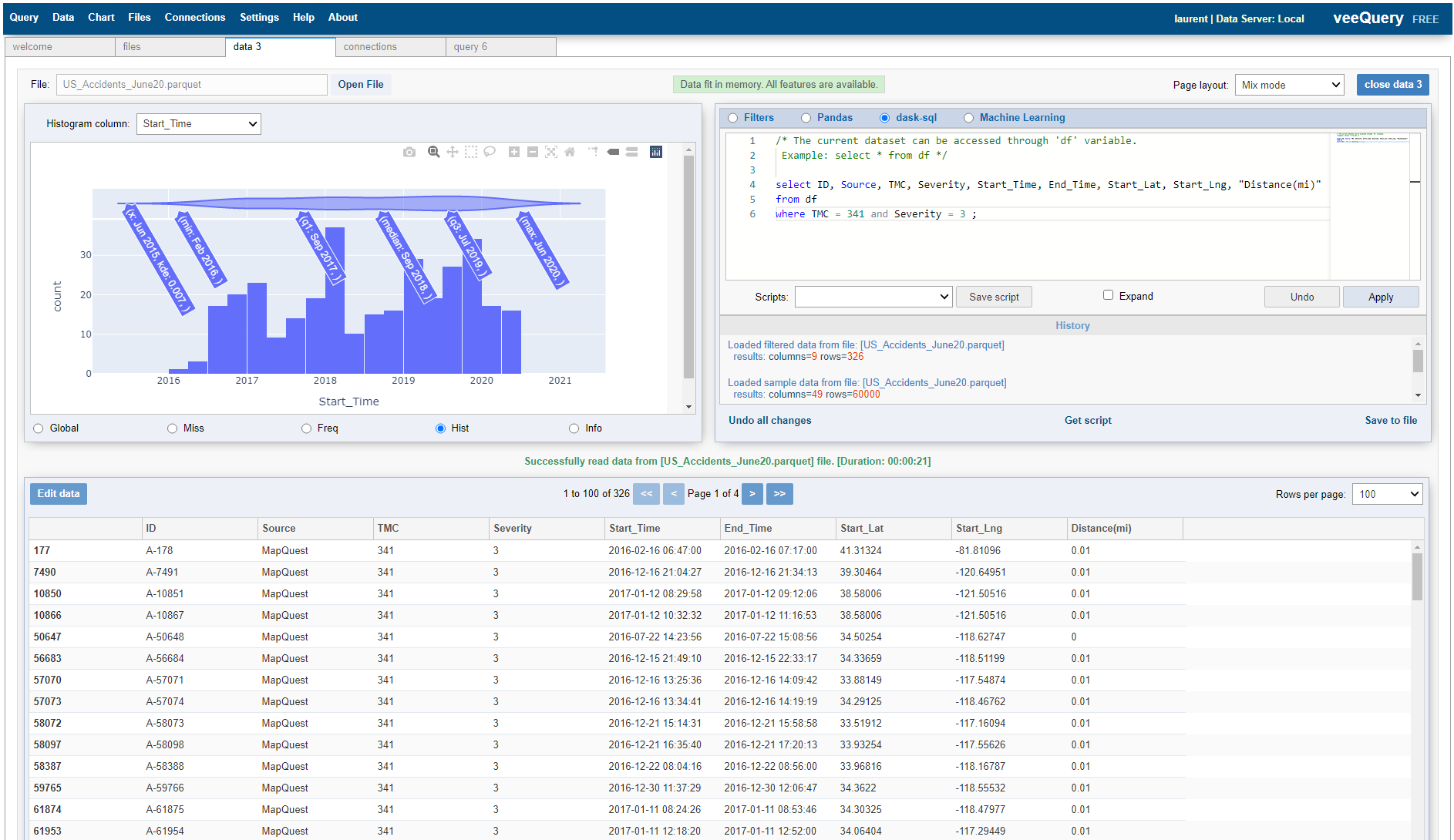Screen dimensions: 1454x840
Task: Select the Pan tool in chart toolbar
Action: pos(453,152)
